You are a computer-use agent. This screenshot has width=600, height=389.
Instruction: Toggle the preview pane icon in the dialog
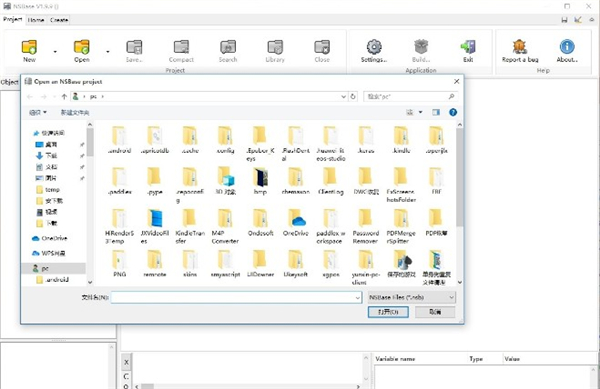pyautogui.click(x=436, y=112)
